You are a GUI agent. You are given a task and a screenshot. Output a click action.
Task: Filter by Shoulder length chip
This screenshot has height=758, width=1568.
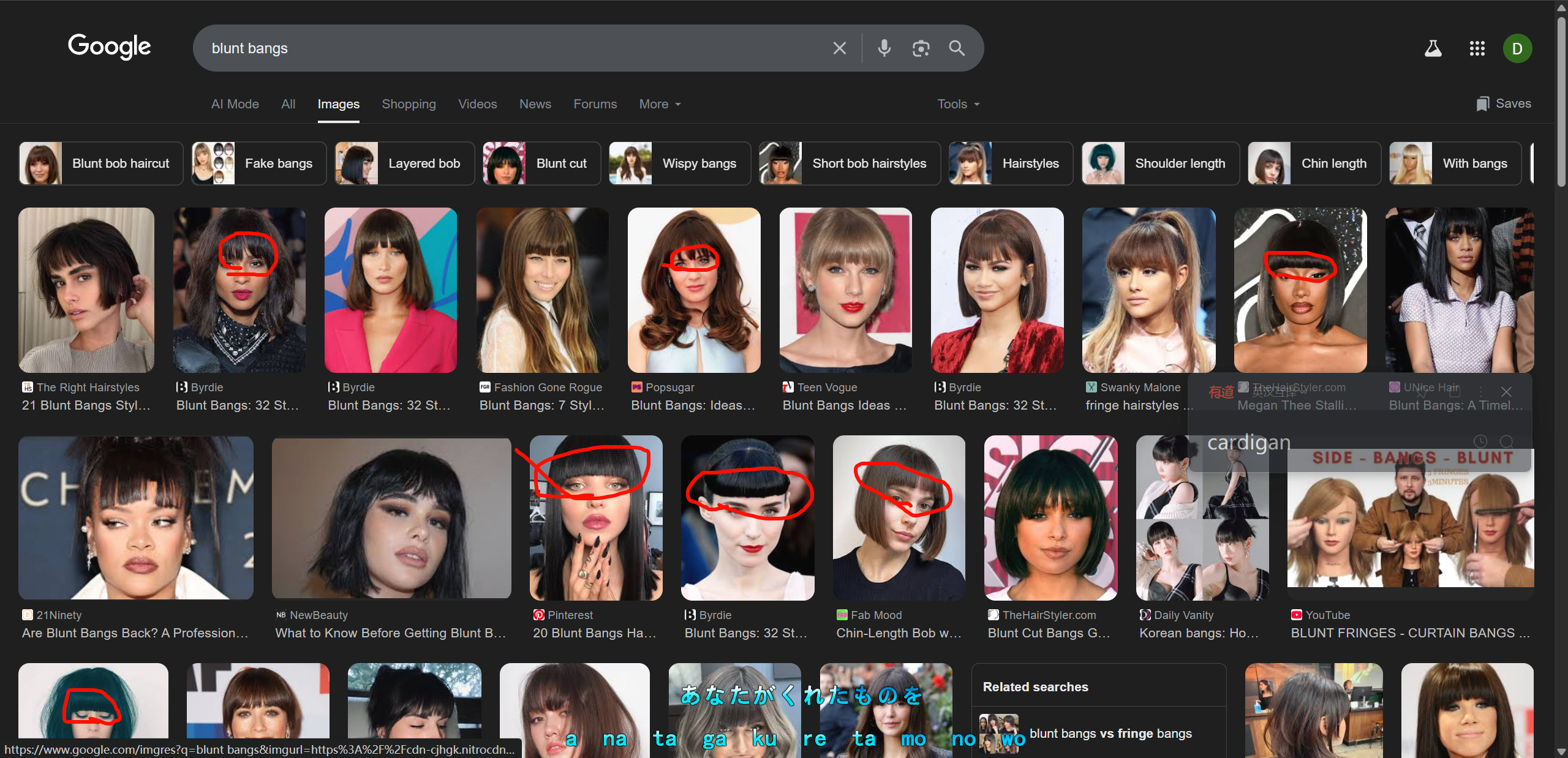point(1160,163)
